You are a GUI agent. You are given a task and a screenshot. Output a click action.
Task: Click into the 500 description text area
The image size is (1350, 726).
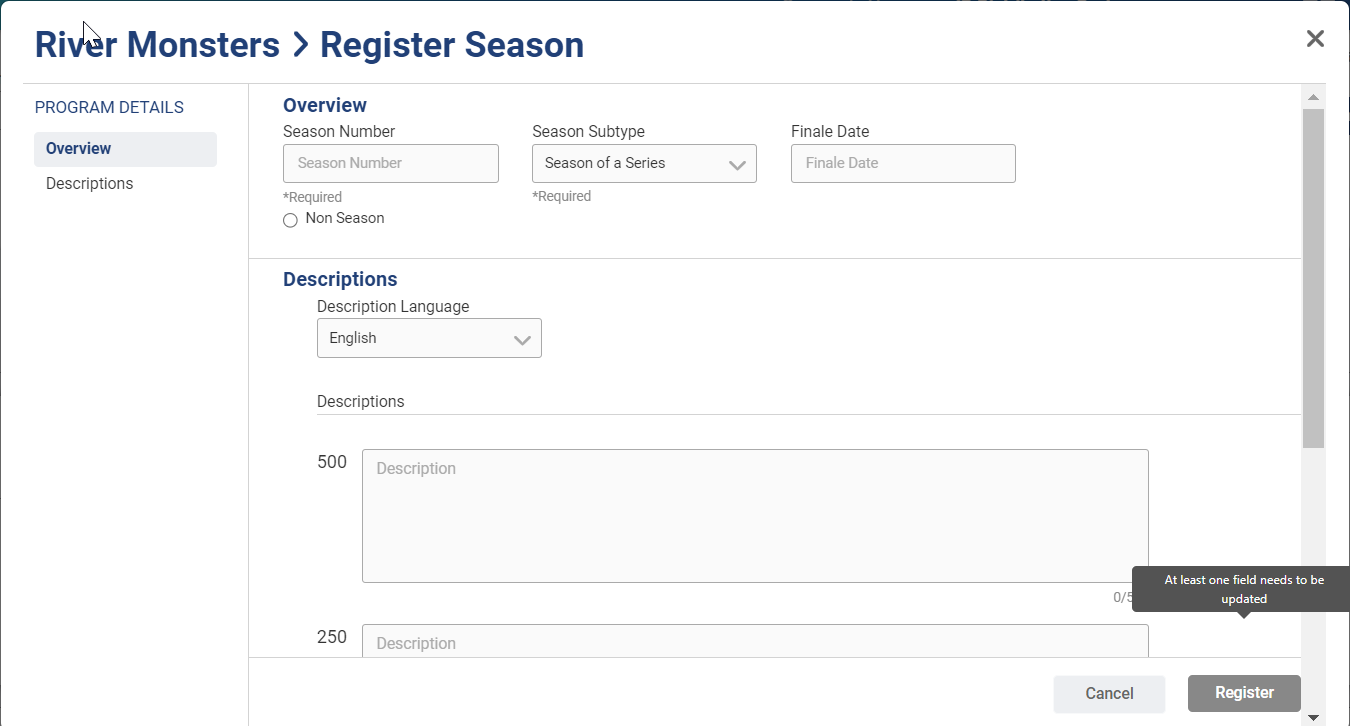tap(755, 516)
